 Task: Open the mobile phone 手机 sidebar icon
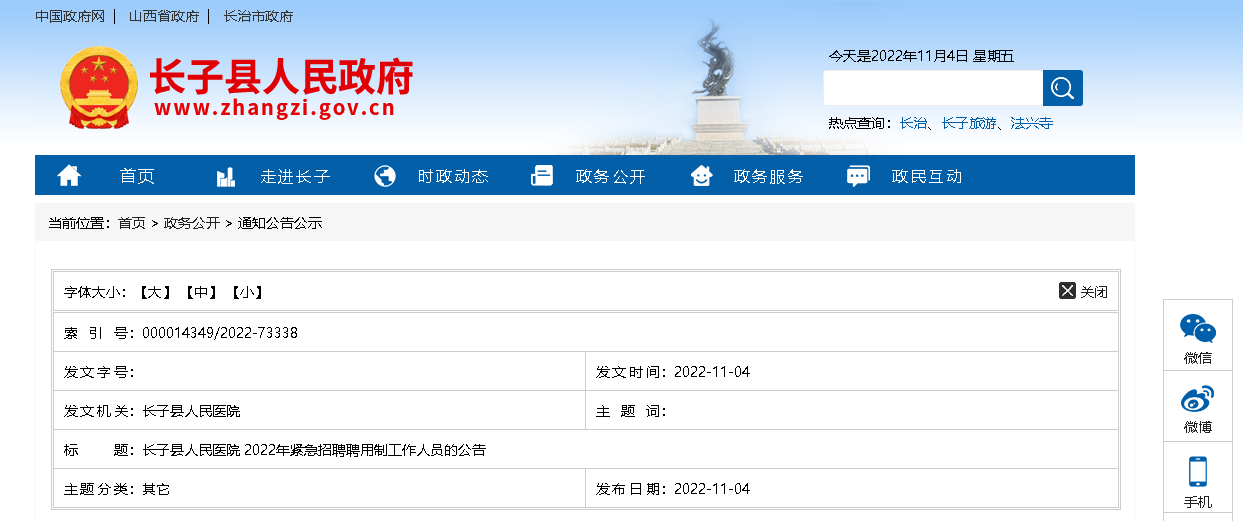coord(1198,471)
